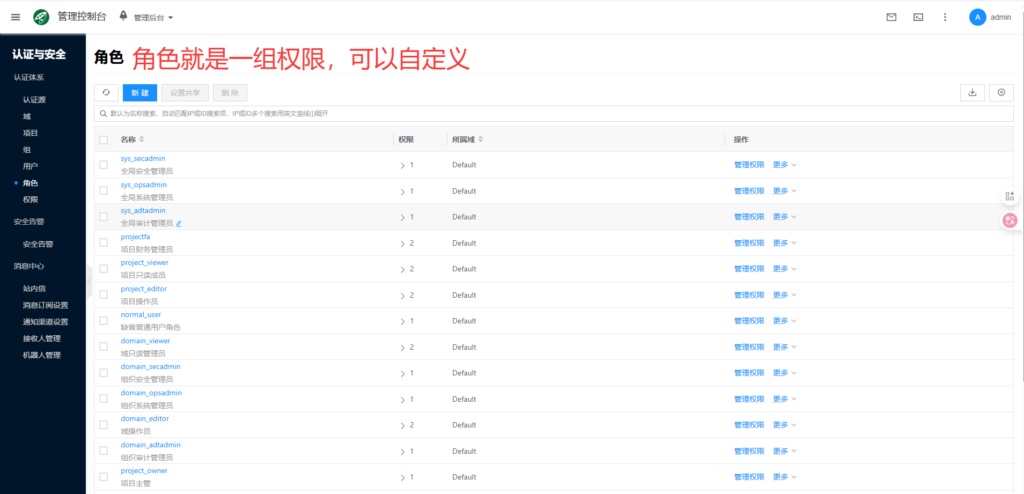Click the role search input field
This screenshot has width=1024, height=494.
[500, 114]
